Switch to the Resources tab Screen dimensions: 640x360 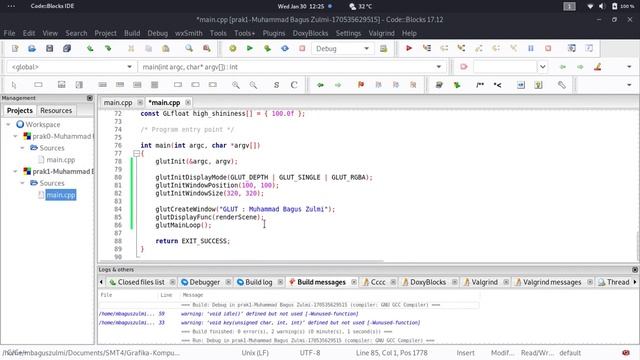point(56,111)
